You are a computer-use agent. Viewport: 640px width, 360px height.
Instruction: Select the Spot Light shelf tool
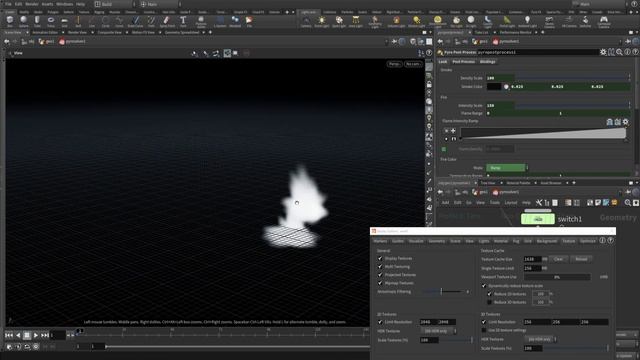(x=339, y=21)
